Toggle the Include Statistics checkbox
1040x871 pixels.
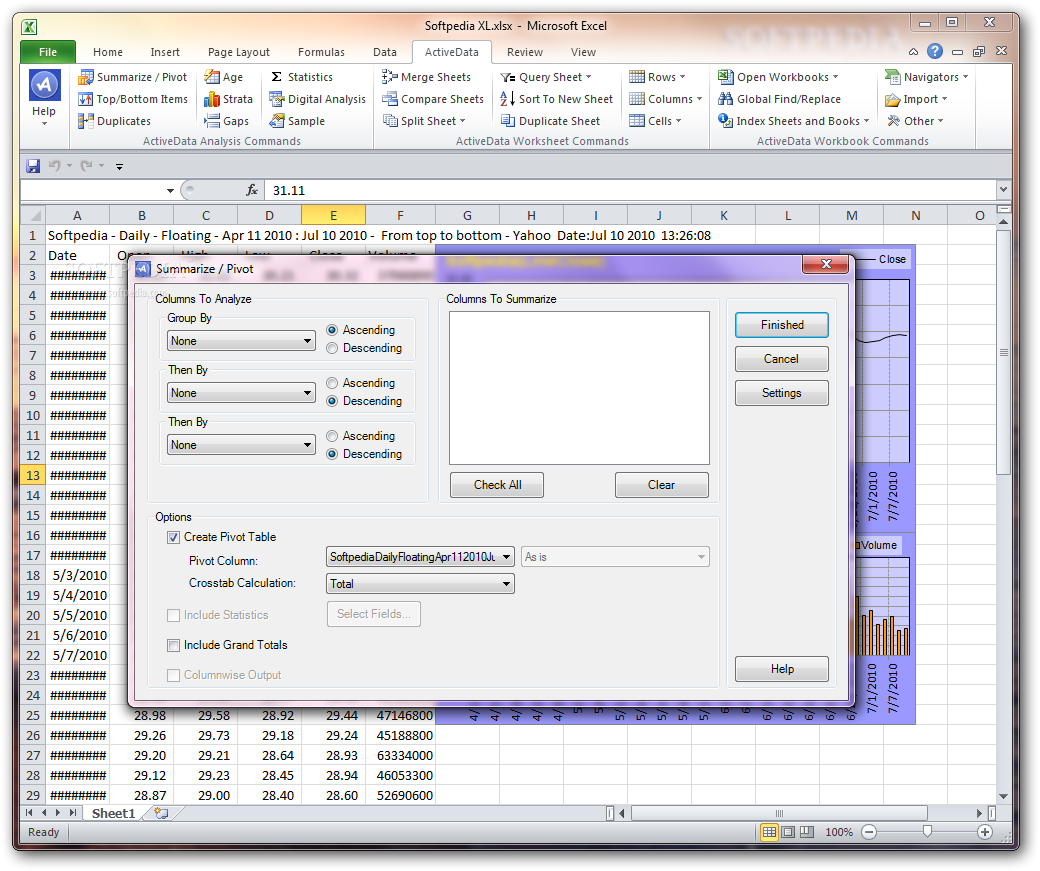click(x=174, y=615)
